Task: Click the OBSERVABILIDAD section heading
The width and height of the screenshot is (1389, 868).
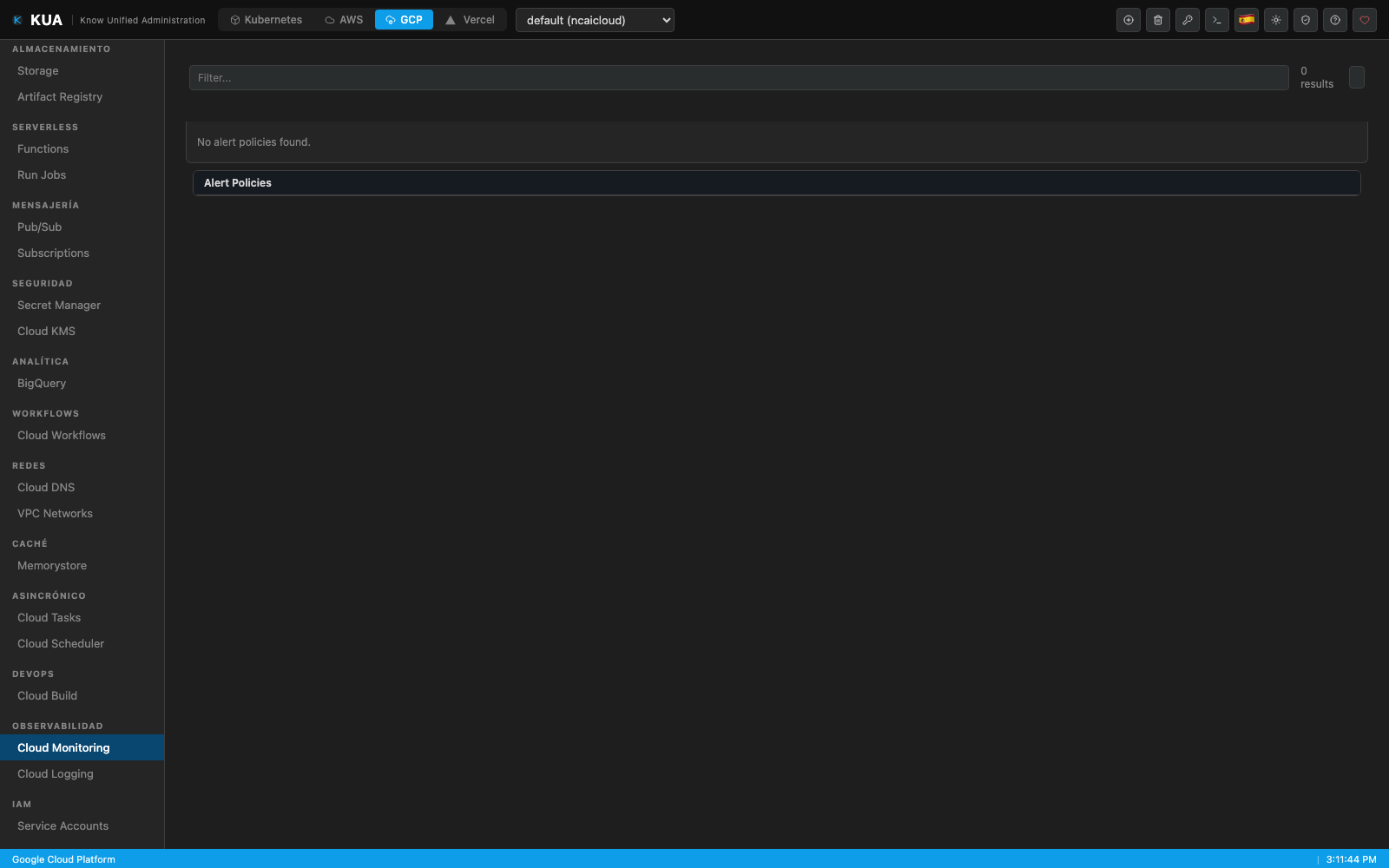Action: point(57,727)
